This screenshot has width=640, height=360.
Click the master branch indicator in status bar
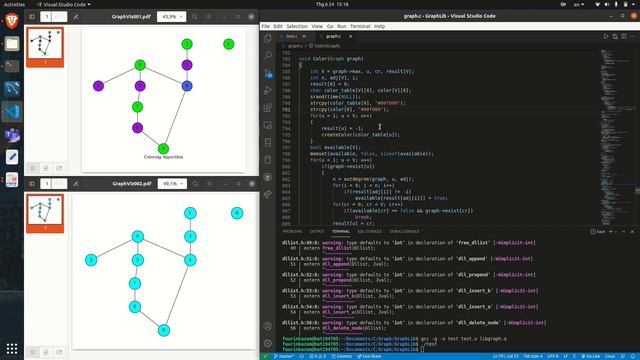pos(284,356)
